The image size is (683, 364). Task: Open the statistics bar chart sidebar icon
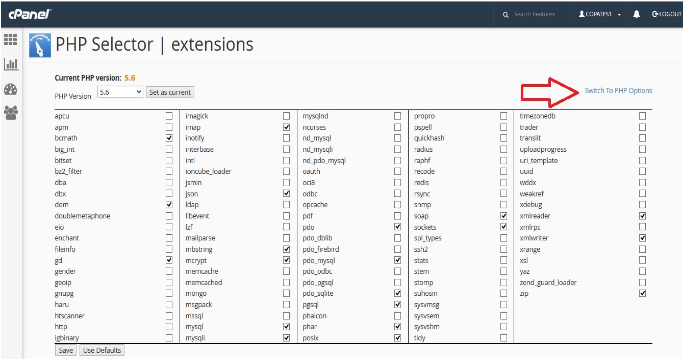click(x=11, y=64)
